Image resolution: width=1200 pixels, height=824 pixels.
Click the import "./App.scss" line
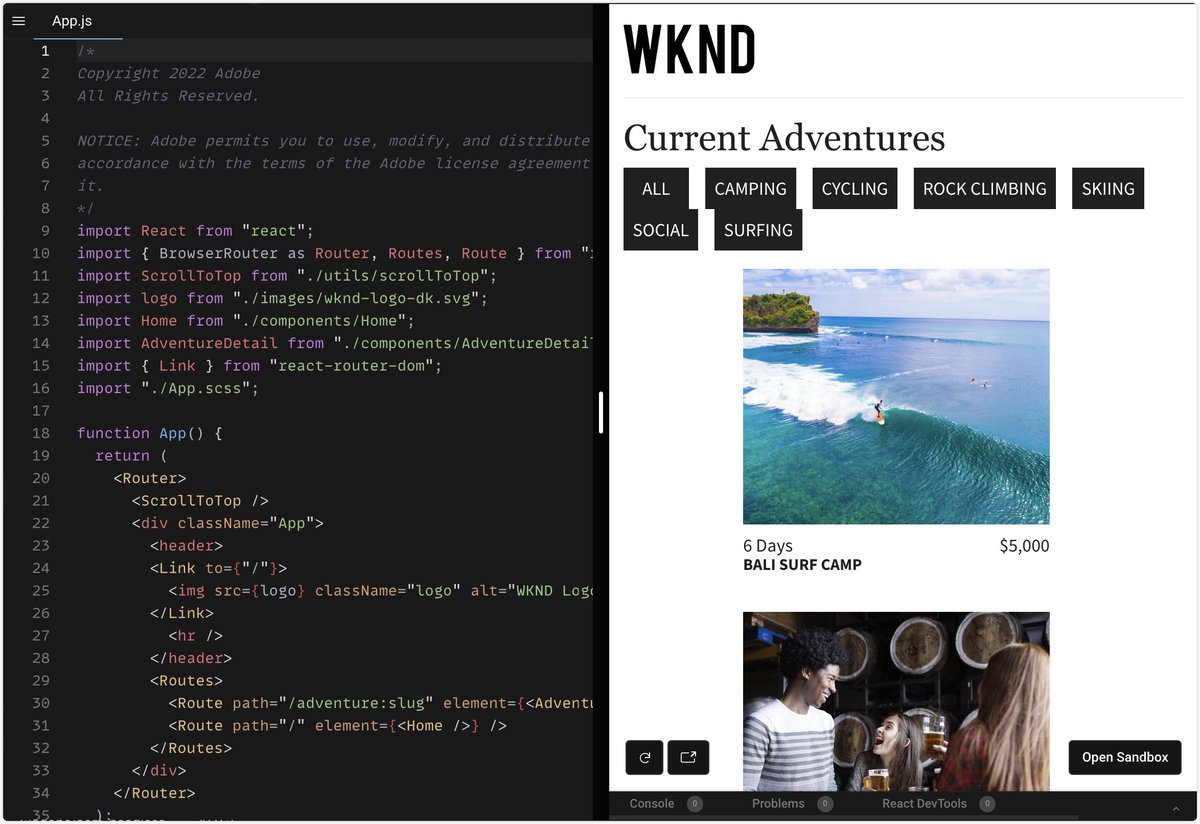click(168, 388)
